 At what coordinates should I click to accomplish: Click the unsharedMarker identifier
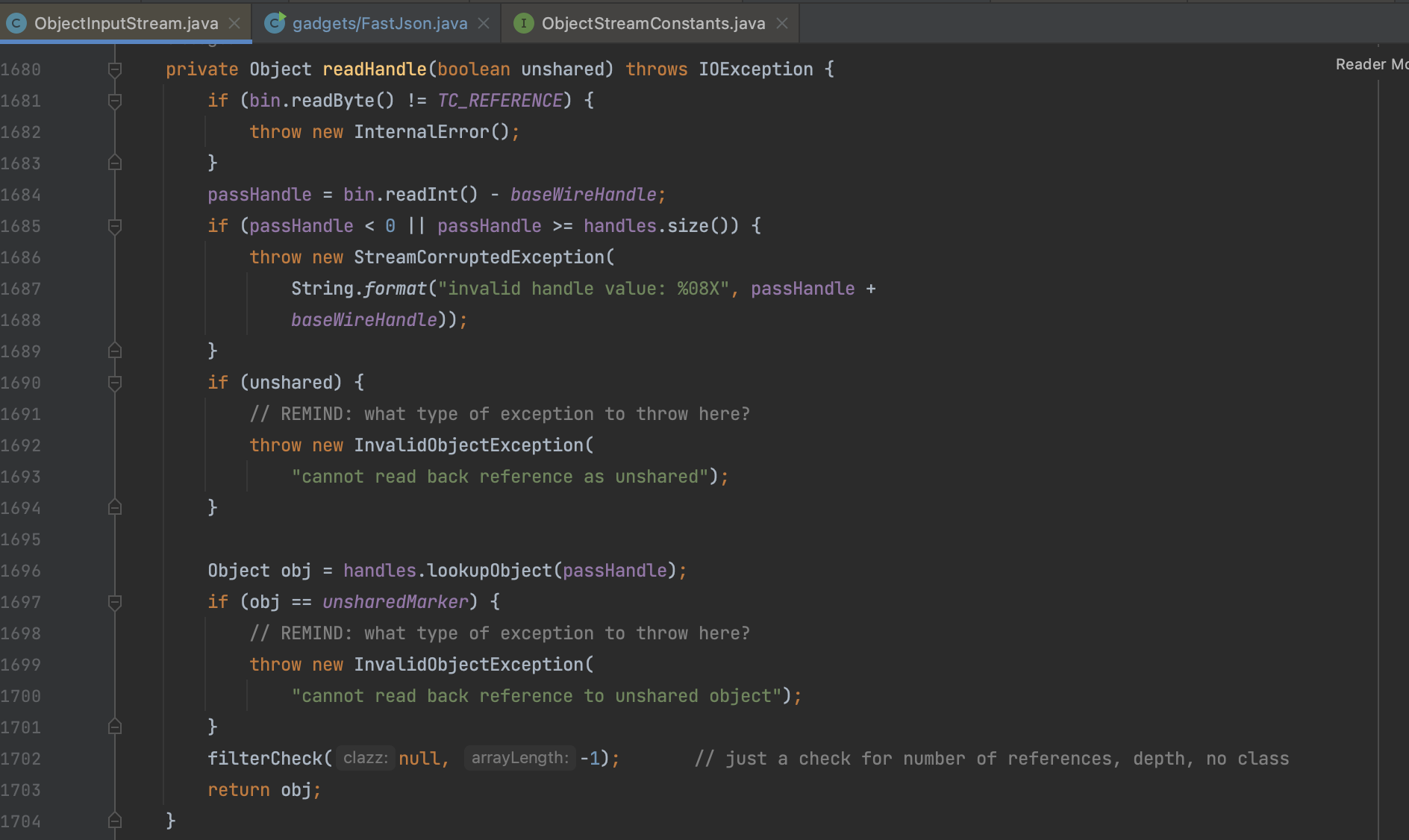click(396, 602)
